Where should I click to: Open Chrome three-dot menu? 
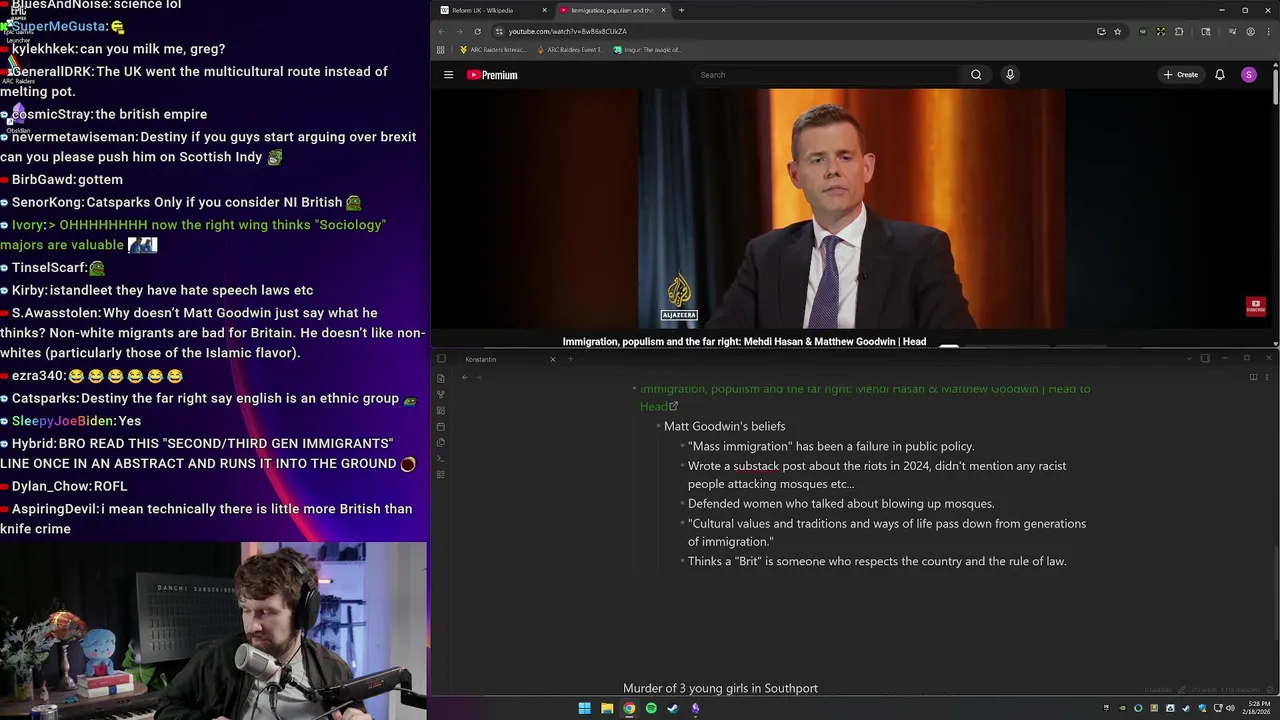pyautogui.click(x=1269, y=31)
